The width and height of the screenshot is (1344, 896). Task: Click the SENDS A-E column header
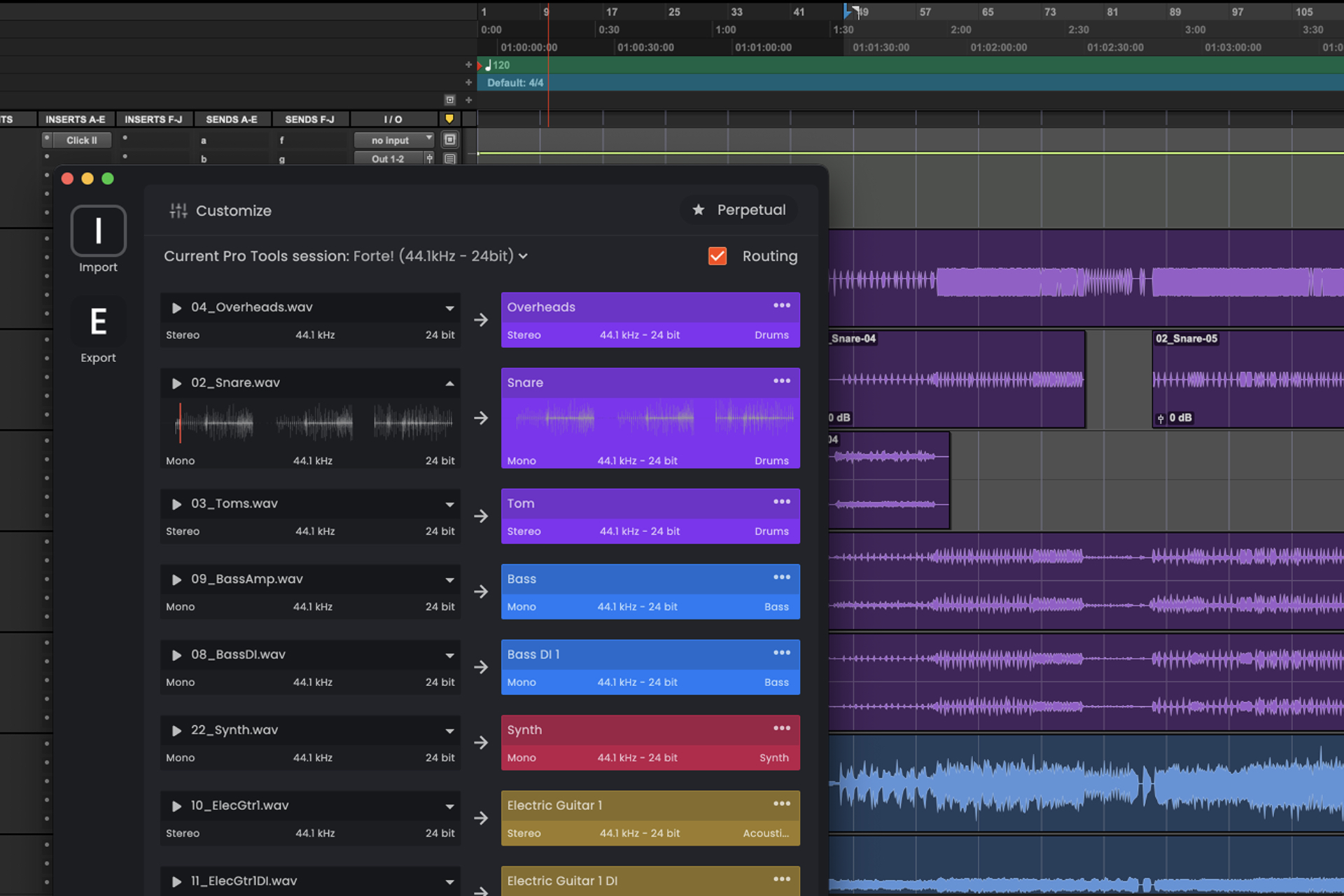231,120
